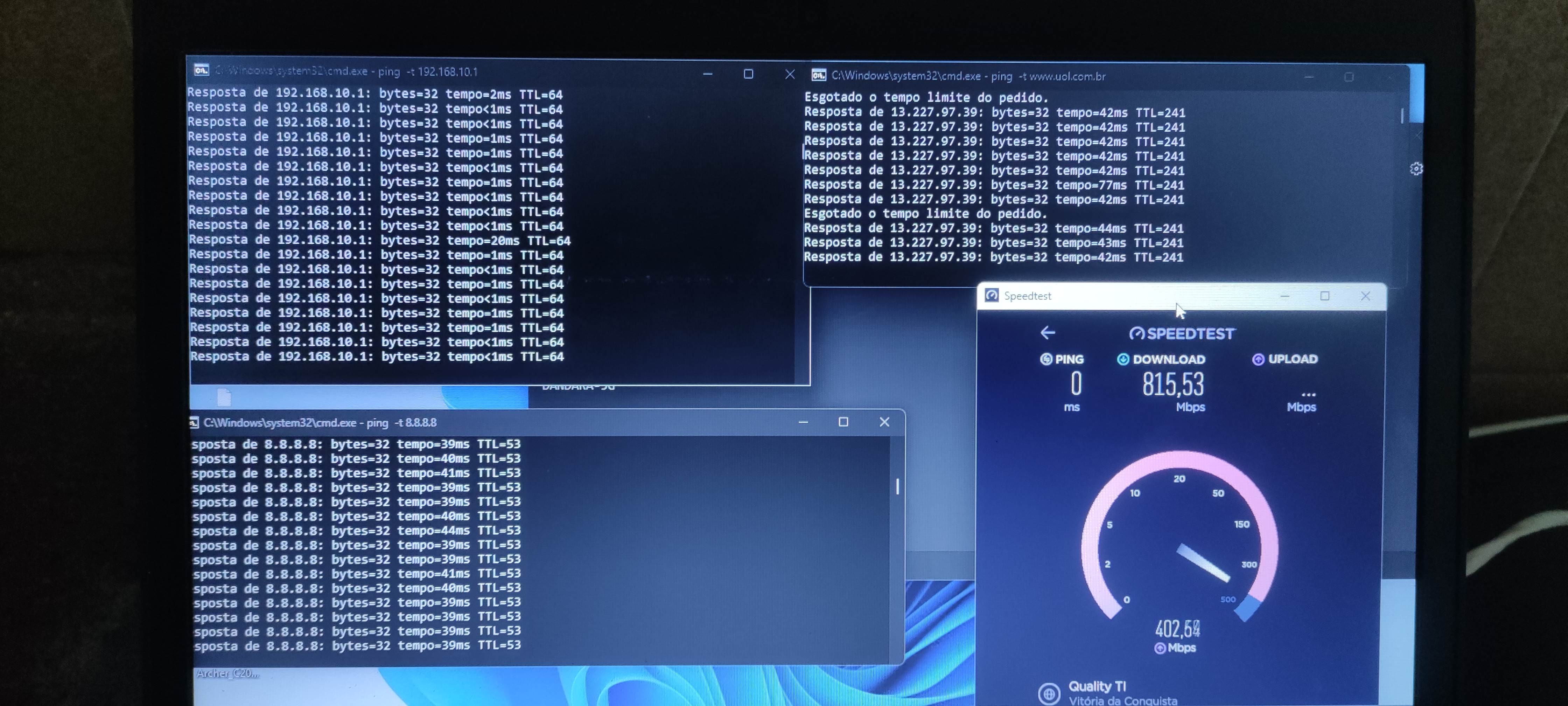Click the PING result icon
Viewport: 1568px width, 706px height.
coord(1046,359)
